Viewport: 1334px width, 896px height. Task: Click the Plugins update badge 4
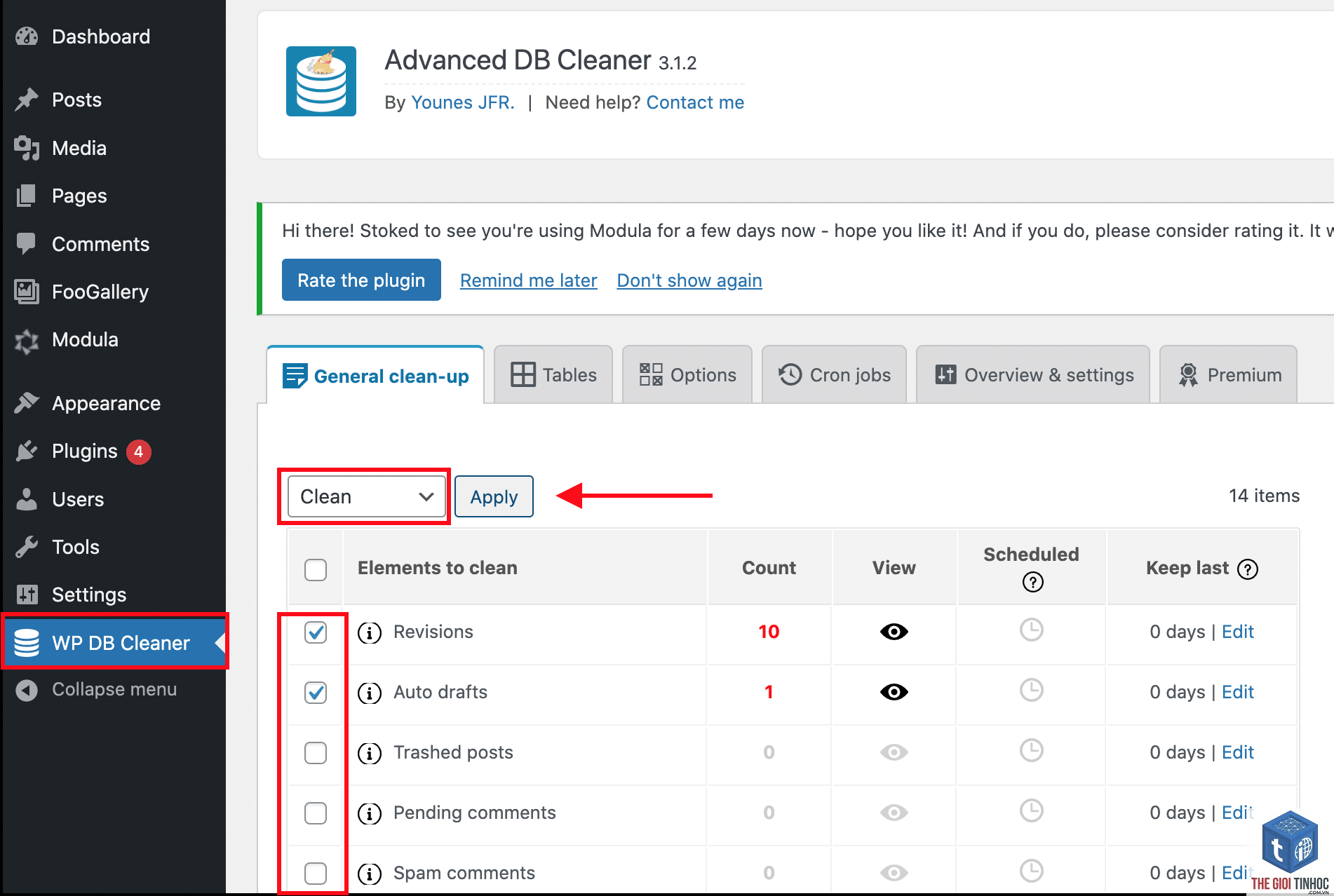click(139, 452)
